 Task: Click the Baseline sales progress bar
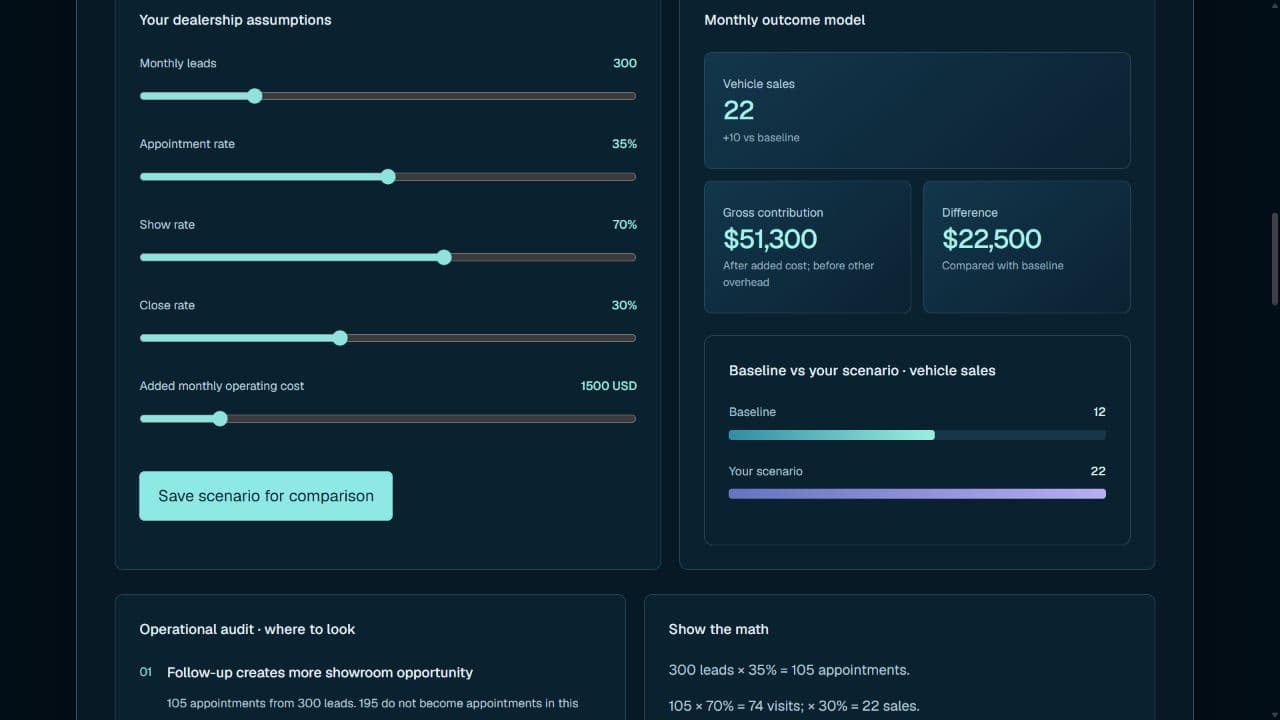click(917, 435)
